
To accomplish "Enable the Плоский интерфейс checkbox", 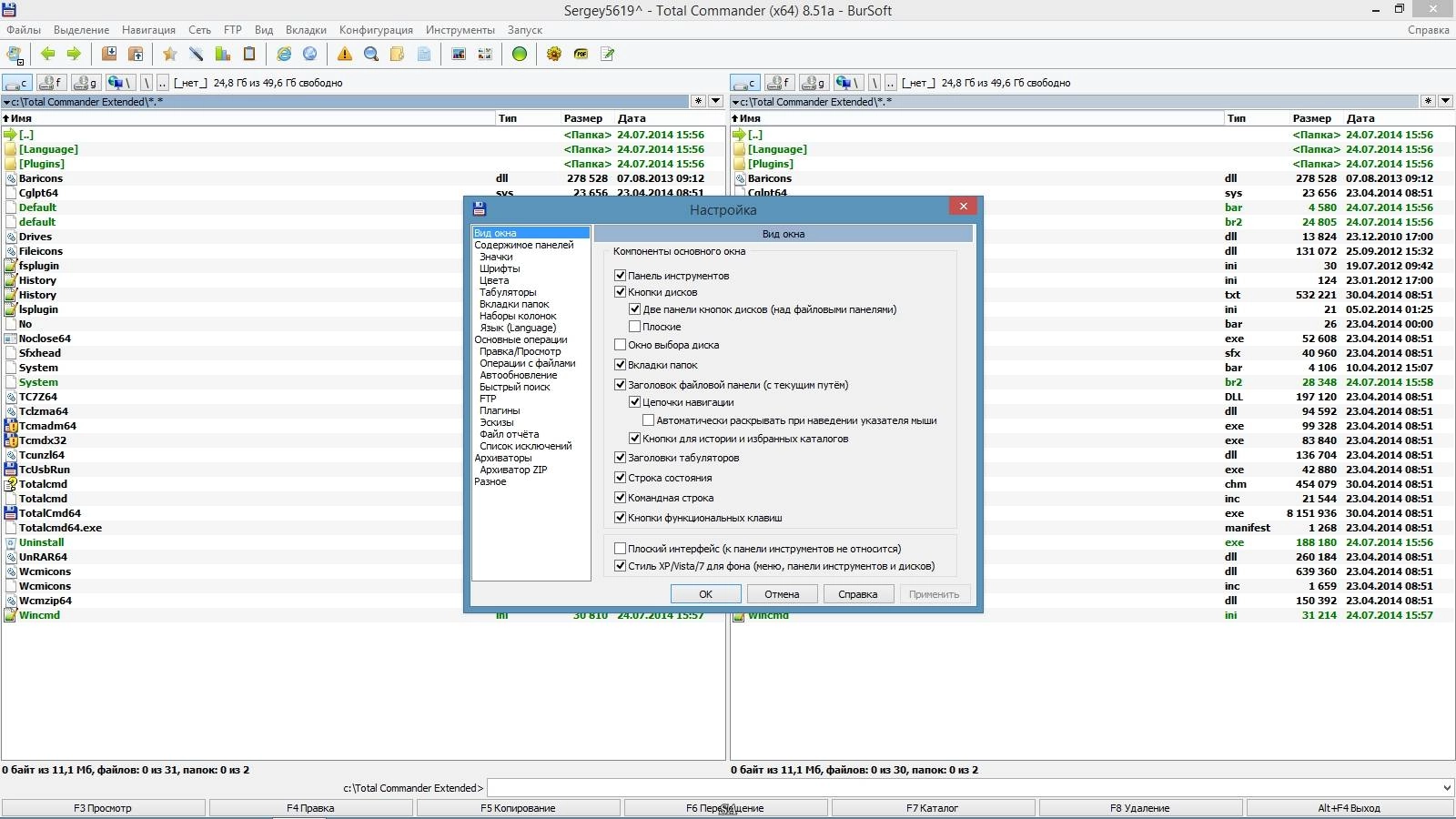I will [x=620, y=549].
